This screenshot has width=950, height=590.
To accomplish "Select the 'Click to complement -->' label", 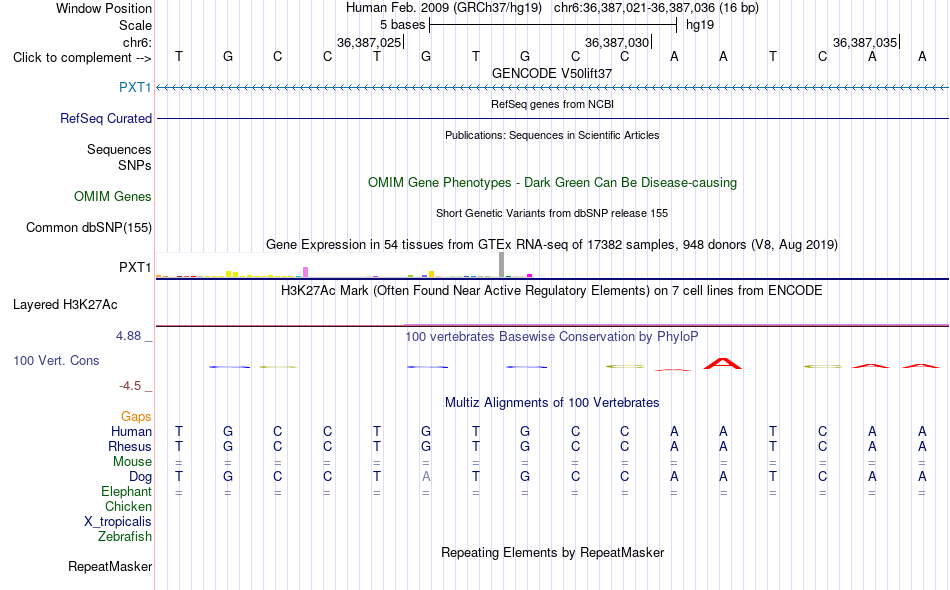I will [x=82, y=58].
